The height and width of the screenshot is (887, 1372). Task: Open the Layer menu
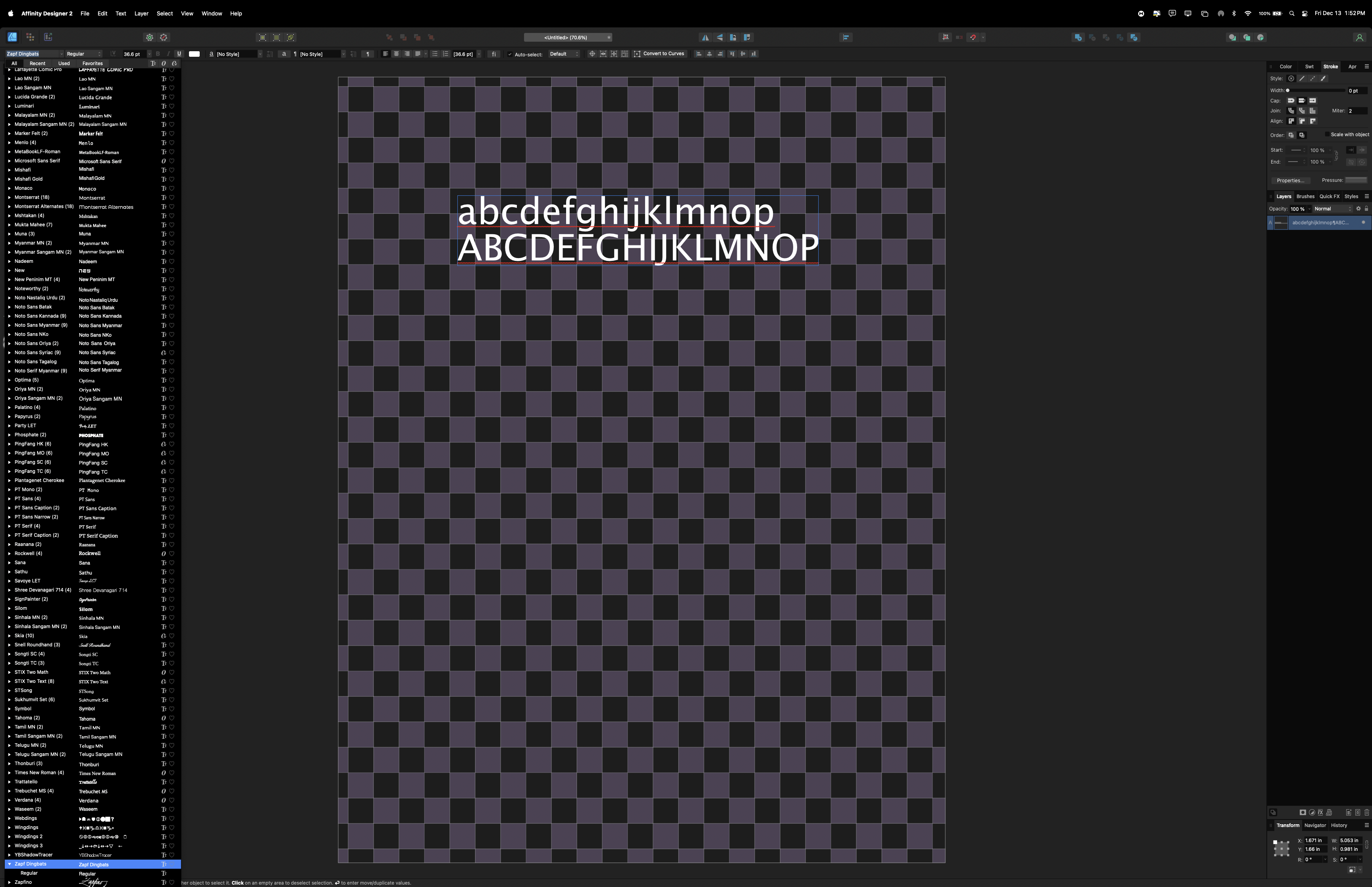tap(141, 13)
